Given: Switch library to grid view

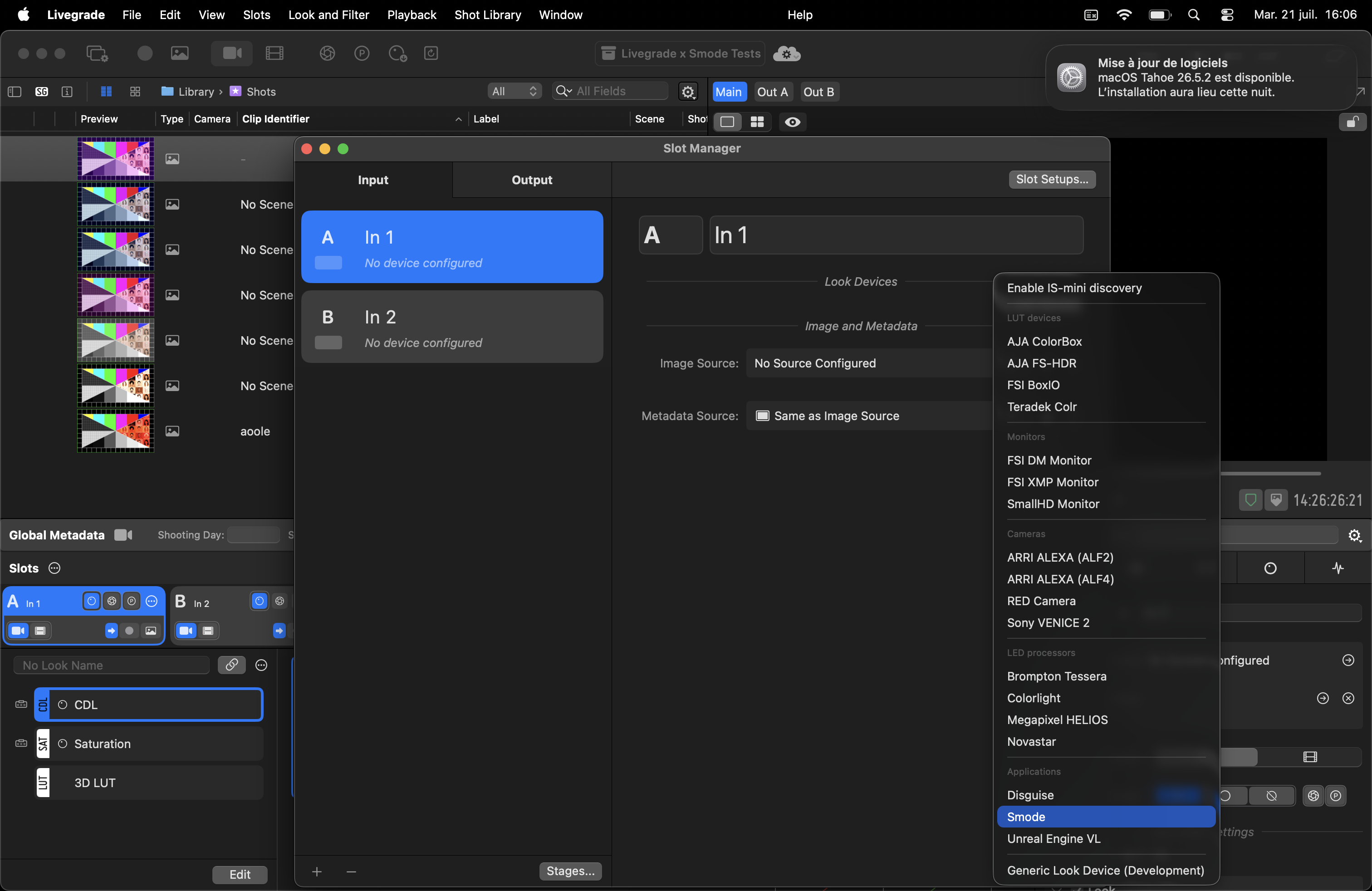Looking at the screenshot, I should tap(135, 92).
